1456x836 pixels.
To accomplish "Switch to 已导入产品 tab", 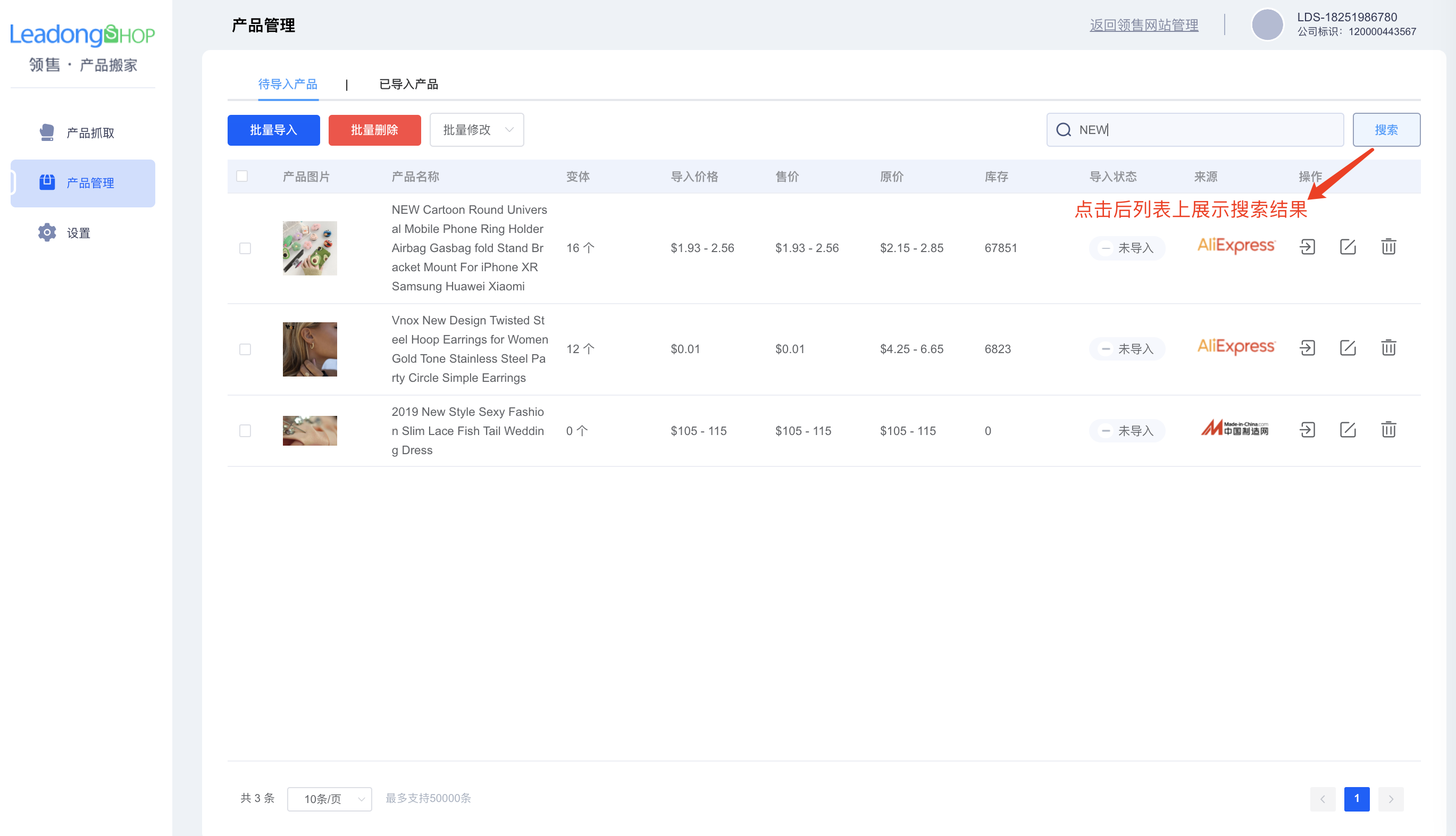I will tap(408, 85).
